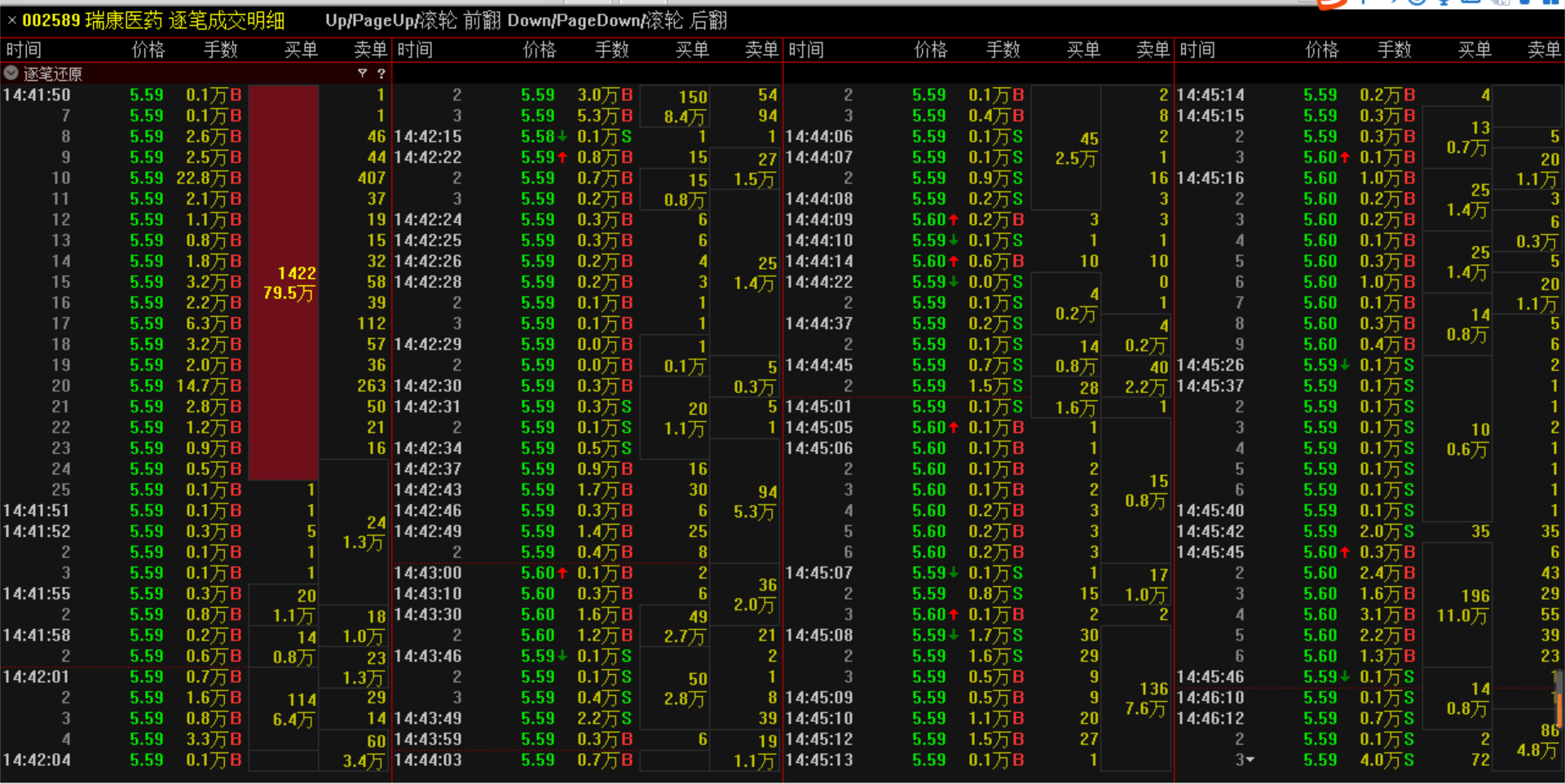1565x784 pixels.
Task: Click the green down arrow at 14:45:46
Action: click(1345, 677)
